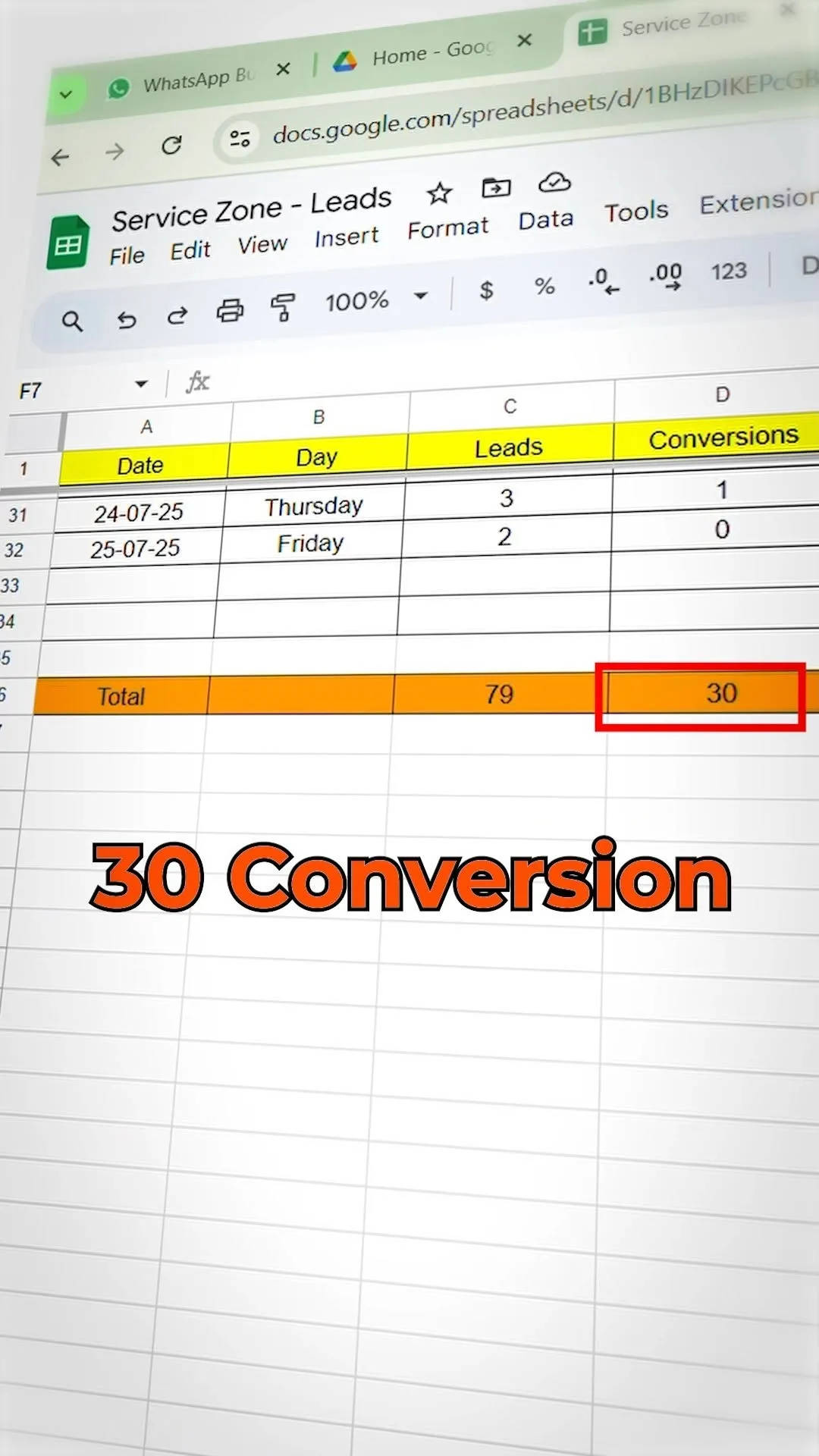Viewport: 819px width, 1456px height.
Task: Click the undo arrow icon
Action: click(x=126, y=319)
